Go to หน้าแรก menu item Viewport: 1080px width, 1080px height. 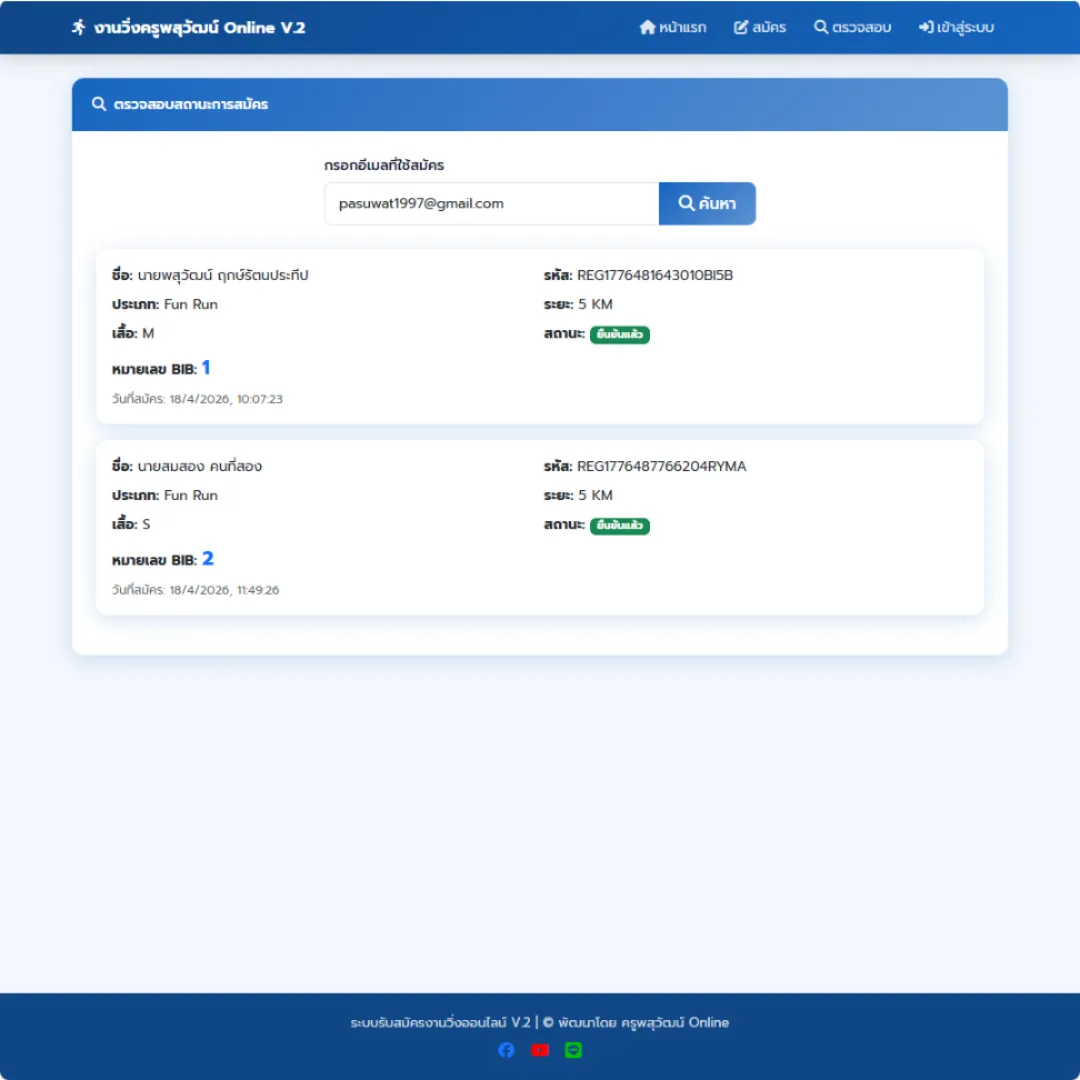(673, 28)
